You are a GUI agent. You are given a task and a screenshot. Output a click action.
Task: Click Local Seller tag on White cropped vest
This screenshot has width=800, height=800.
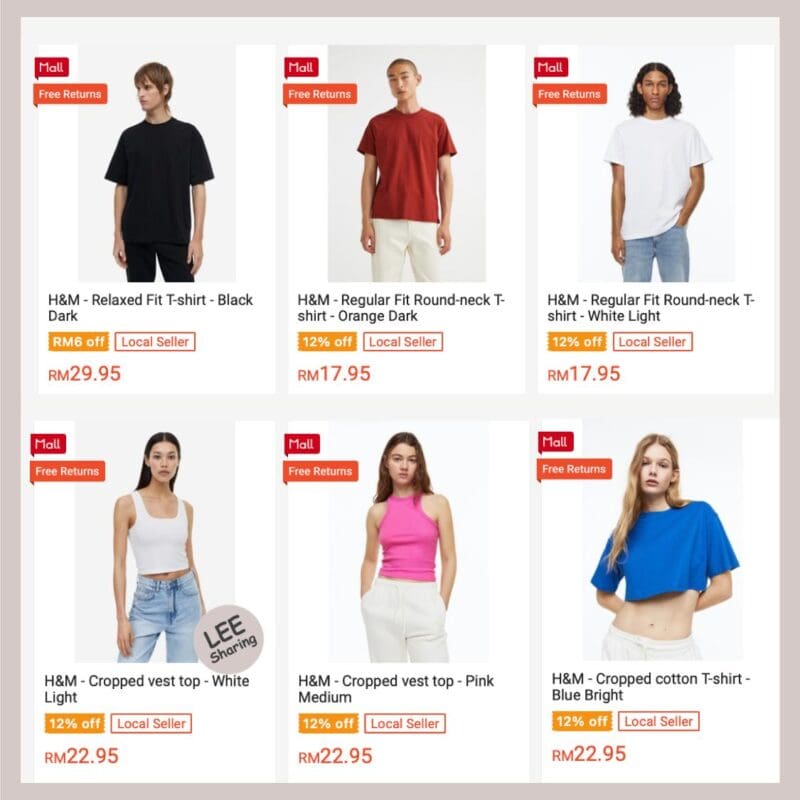click(152, 723)
